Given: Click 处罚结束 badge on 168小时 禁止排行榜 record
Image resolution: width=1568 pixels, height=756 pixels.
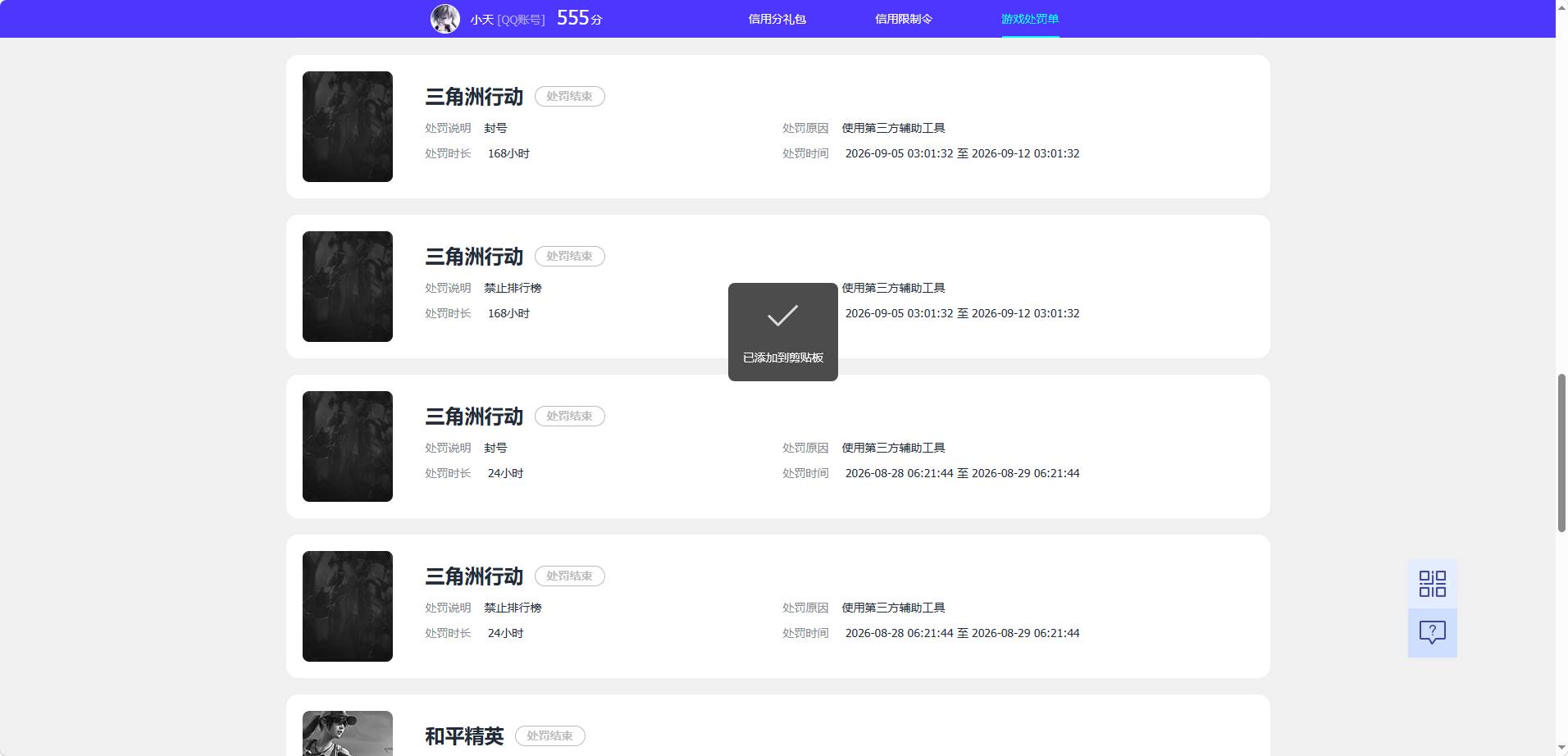Looking at the screenshot, I should (x=570, y=257).
